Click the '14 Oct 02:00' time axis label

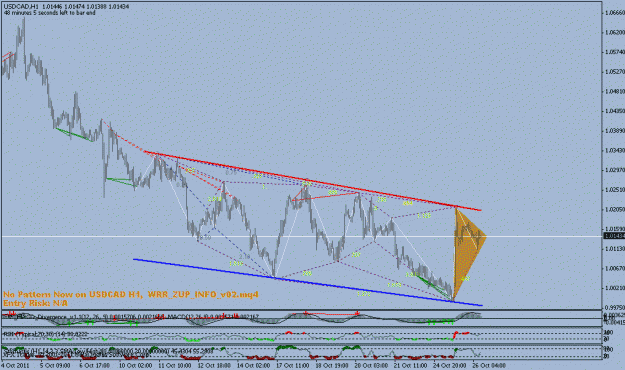[x=254, y=365]
